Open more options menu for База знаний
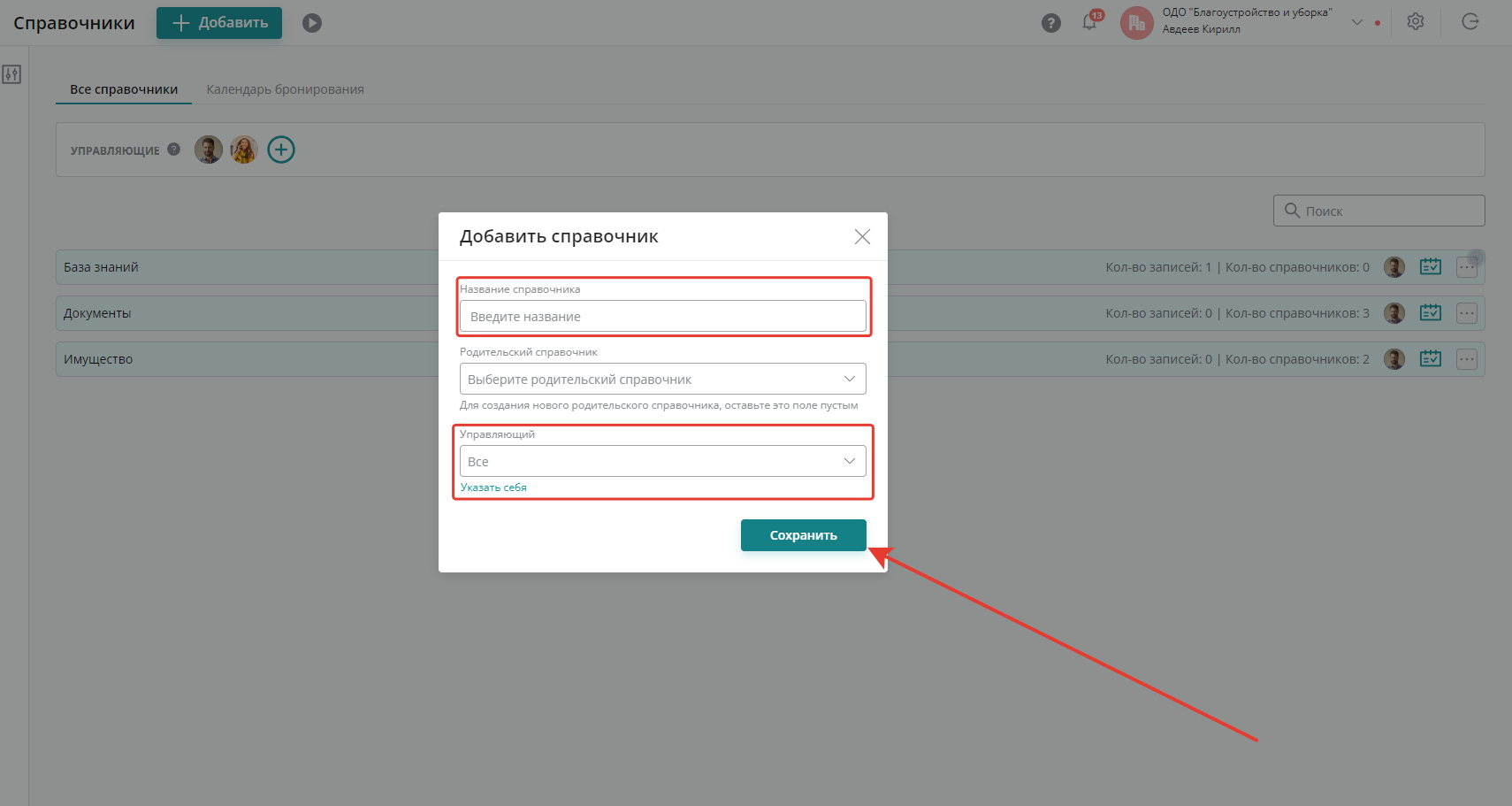Viewport: 1512px width, 806px height. point(1467,267)
